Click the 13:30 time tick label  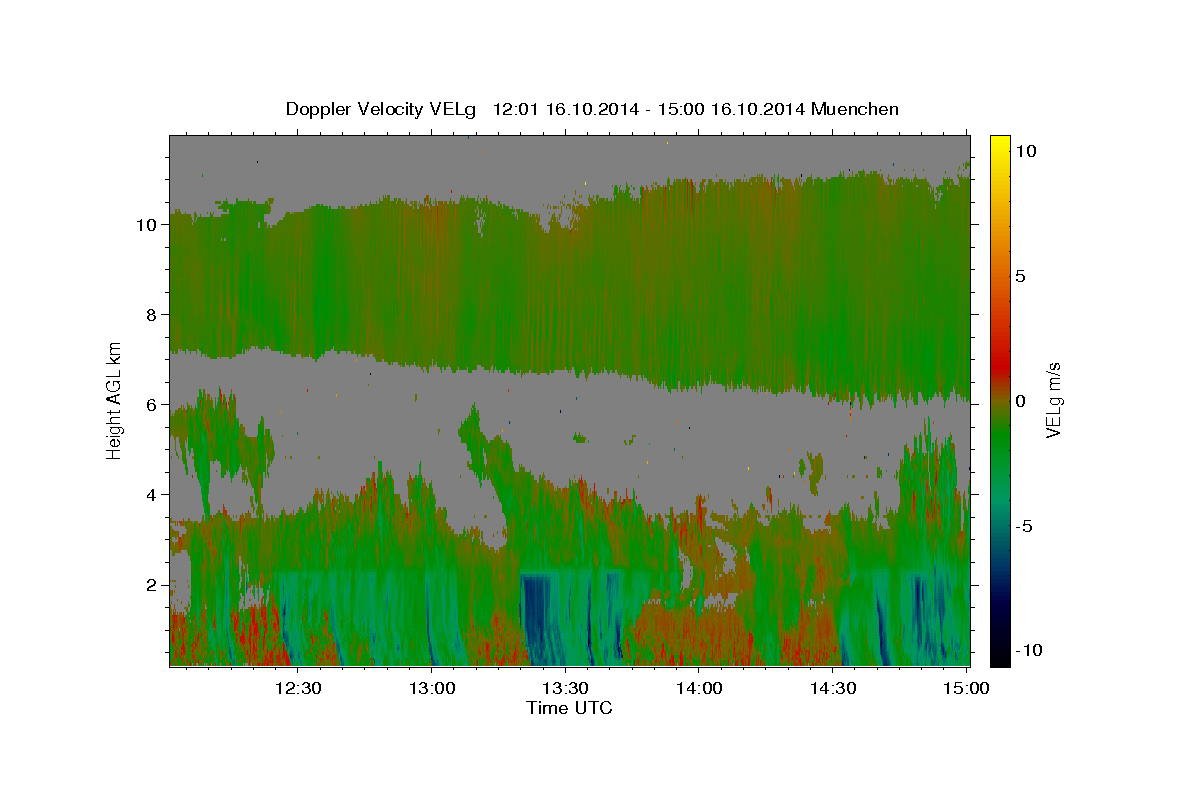coord(565,688)
